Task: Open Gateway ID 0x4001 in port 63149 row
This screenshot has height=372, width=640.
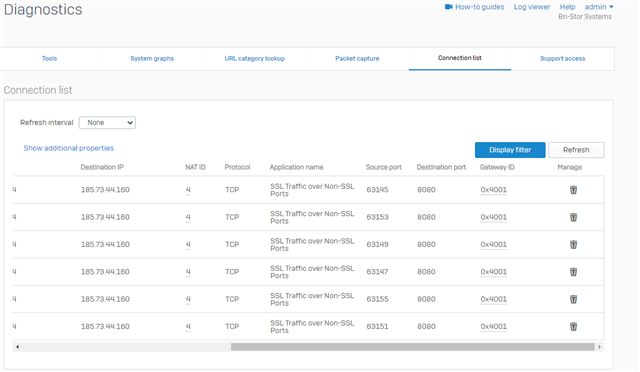Action: (493, 245)
